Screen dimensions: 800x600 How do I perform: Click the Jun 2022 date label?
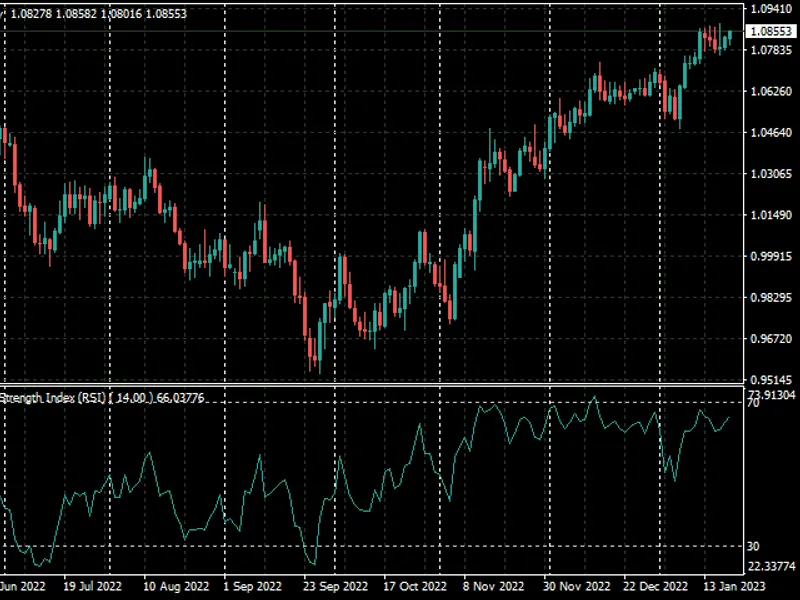click(x=23, y=586)
